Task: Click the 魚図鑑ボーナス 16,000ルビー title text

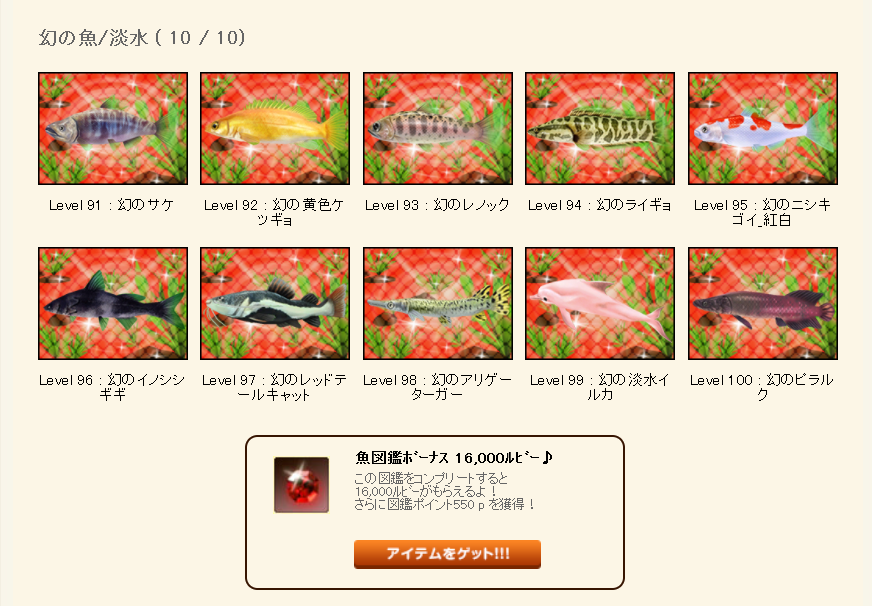Action: coord(454,458)
